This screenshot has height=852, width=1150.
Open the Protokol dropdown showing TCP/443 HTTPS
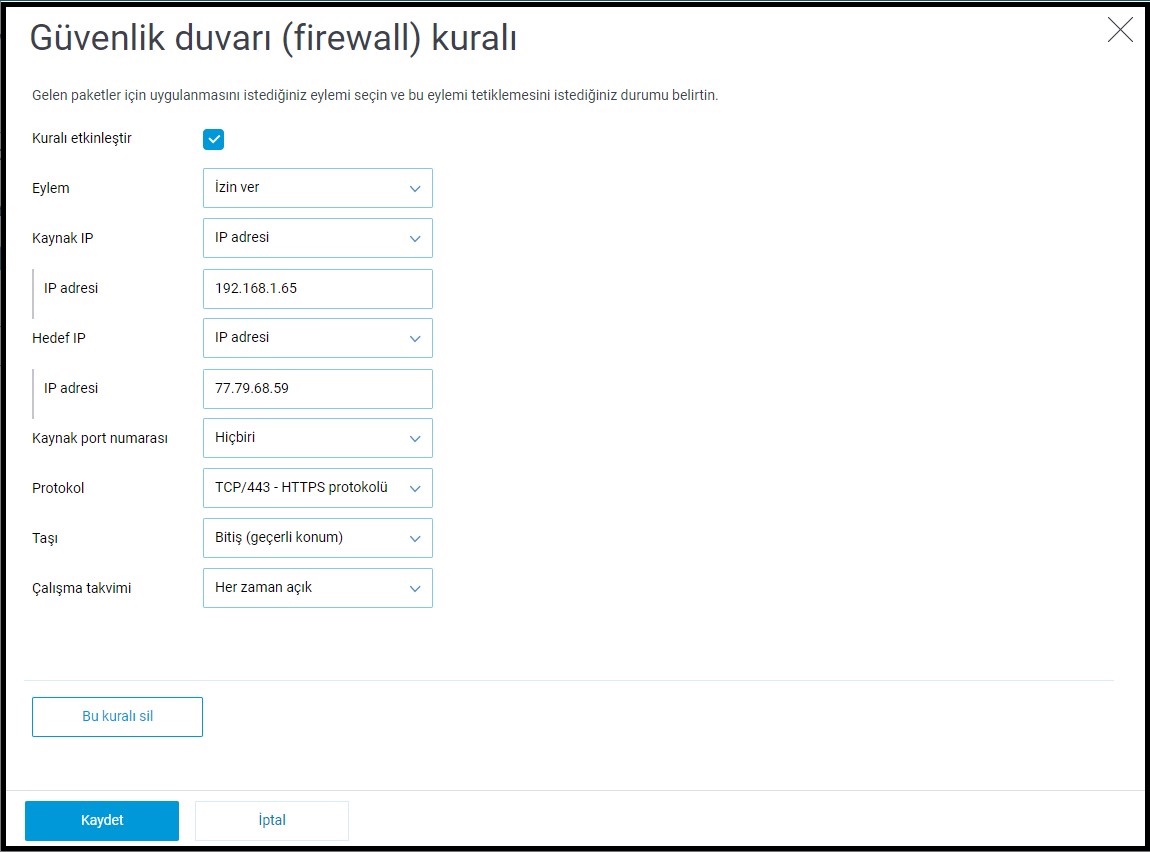pyautogui.click(x=317, y=488)
